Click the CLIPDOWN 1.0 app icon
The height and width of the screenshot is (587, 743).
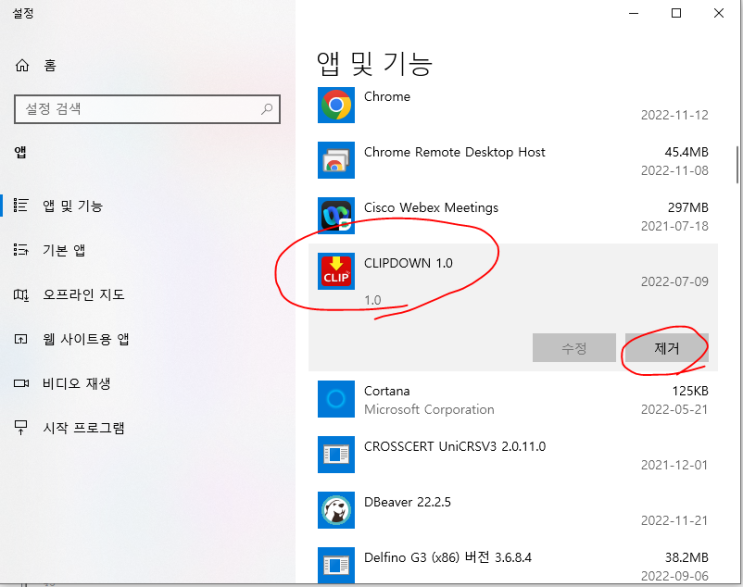click(336, 271)
